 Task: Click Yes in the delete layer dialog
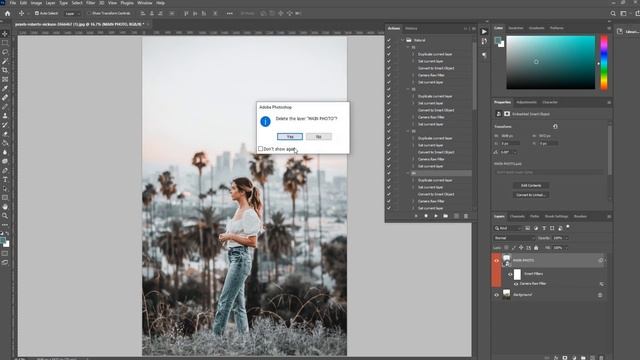coord(290,136)
